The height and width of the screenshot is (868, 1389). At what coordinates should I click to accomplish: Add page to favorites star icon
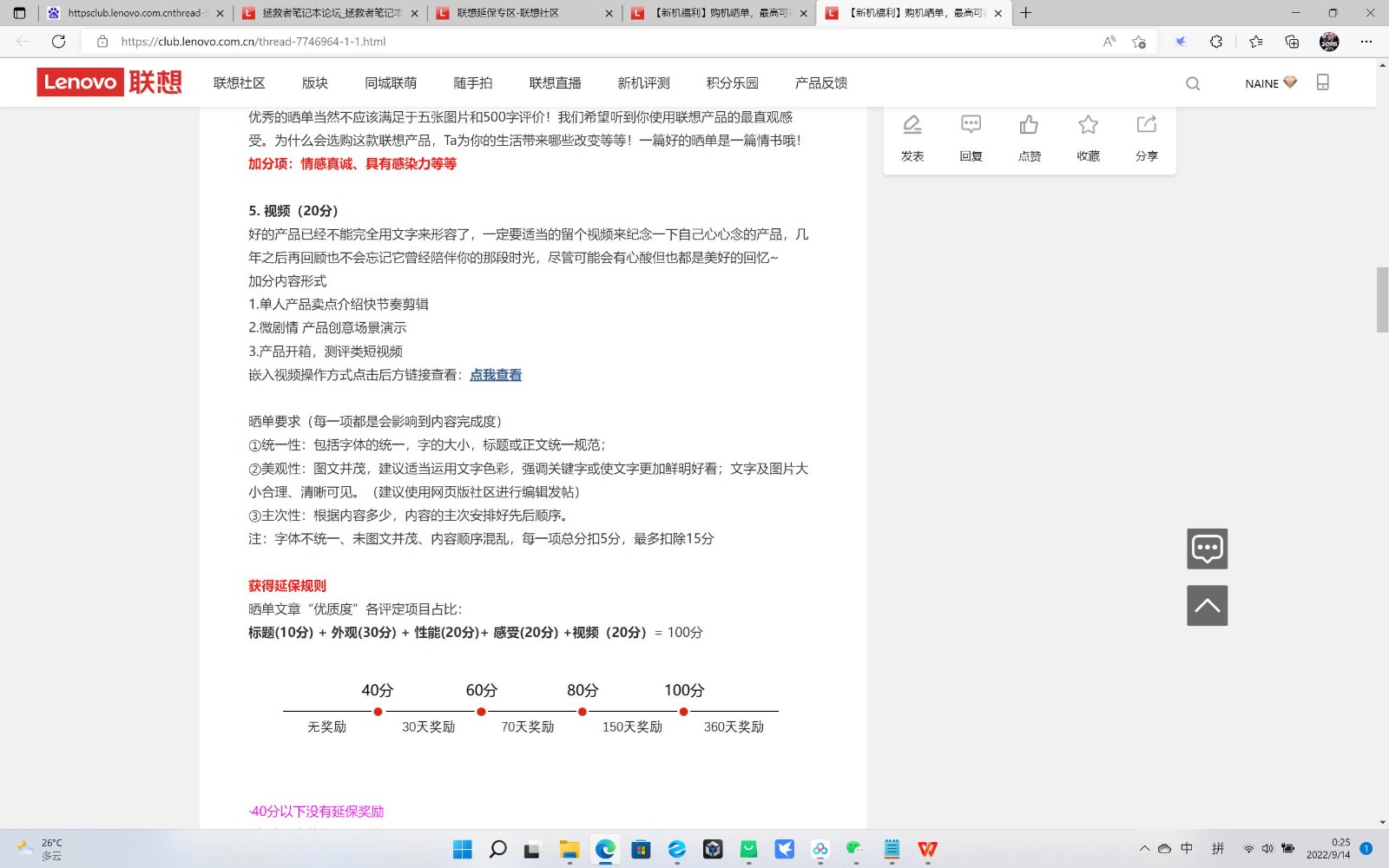(x=1139, y=42)
